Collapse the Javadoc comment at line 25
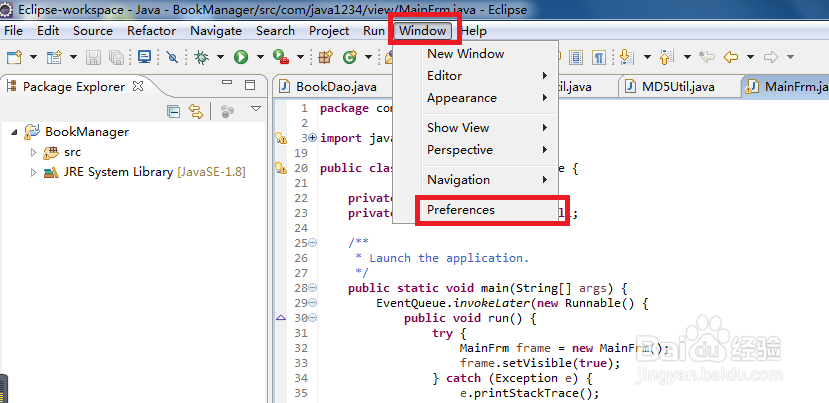The width and height of the screenshot is (829, 403). (312, 243)
